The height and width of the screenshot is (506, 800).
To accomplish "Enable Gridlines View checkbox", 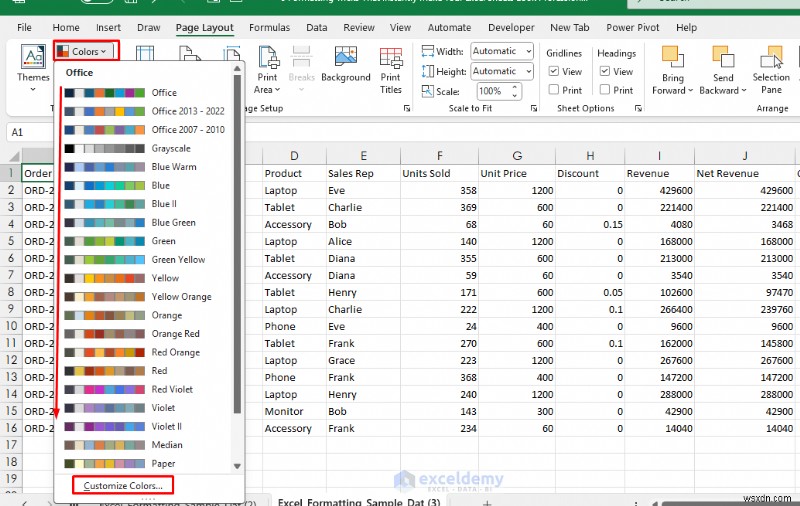I will coord(554,71).
